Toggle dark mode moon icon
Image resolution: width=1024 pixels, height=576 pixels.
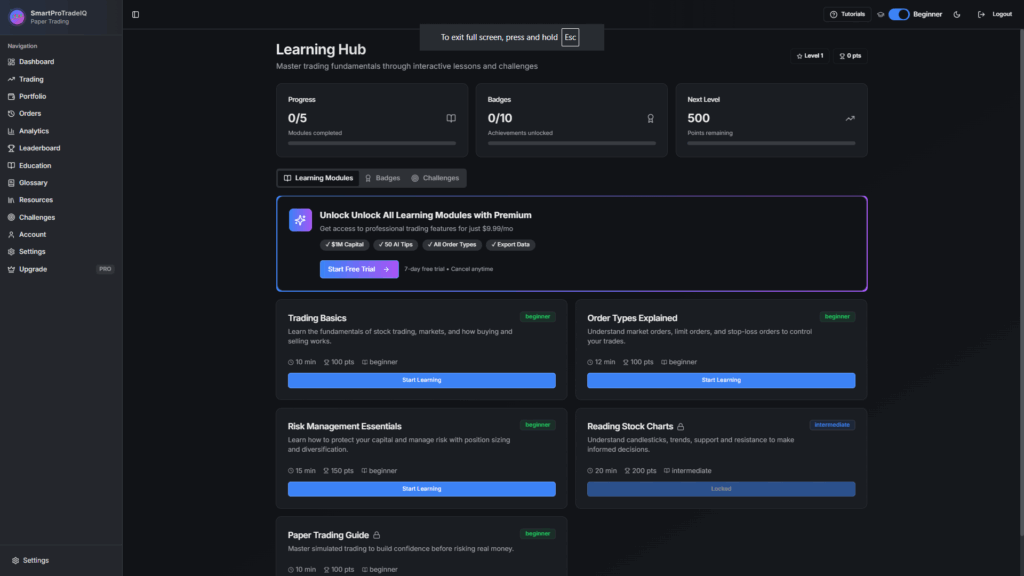957,14
